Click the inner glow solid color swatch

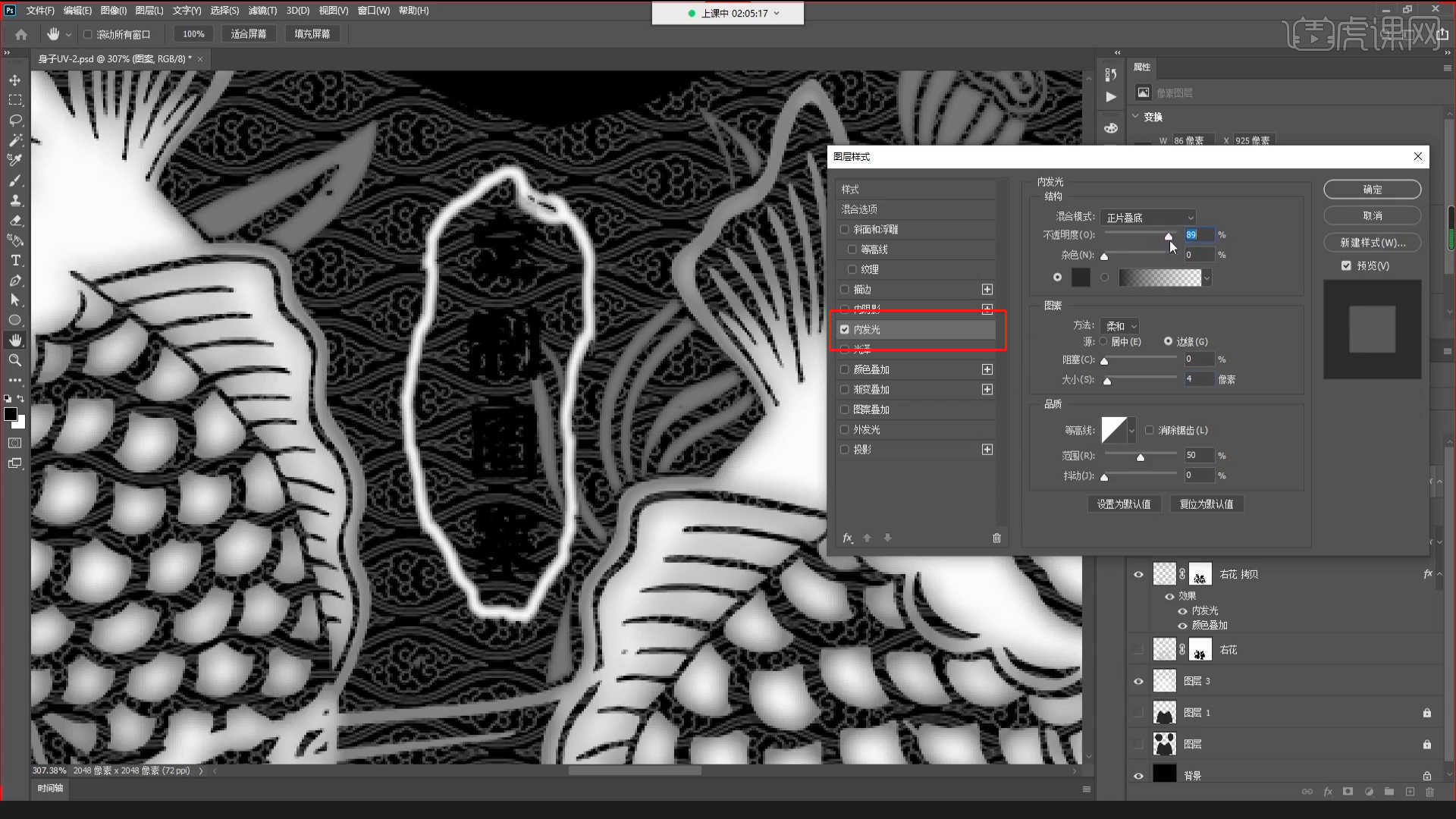pos(1081,278)
